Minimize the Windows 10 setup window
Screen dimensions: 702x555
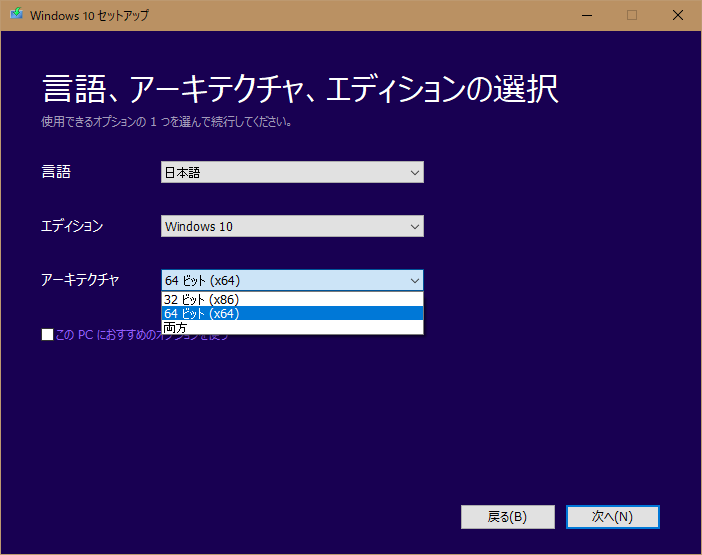coord(586,15)
